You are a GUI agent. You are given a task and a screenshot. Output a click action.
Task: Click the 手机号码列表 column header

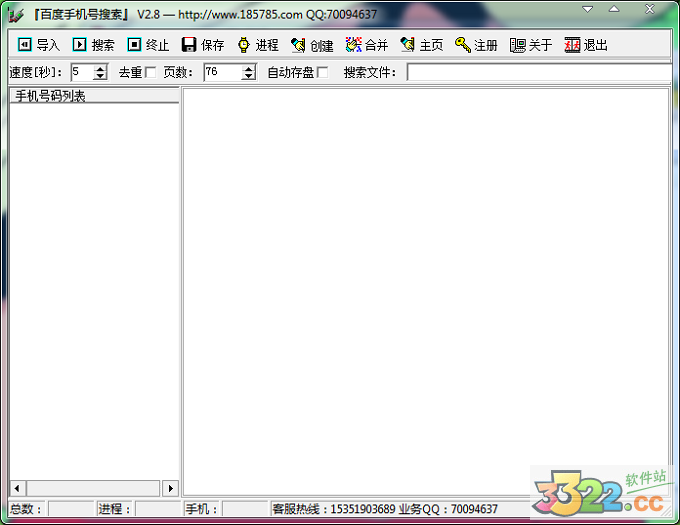point(94,96)
